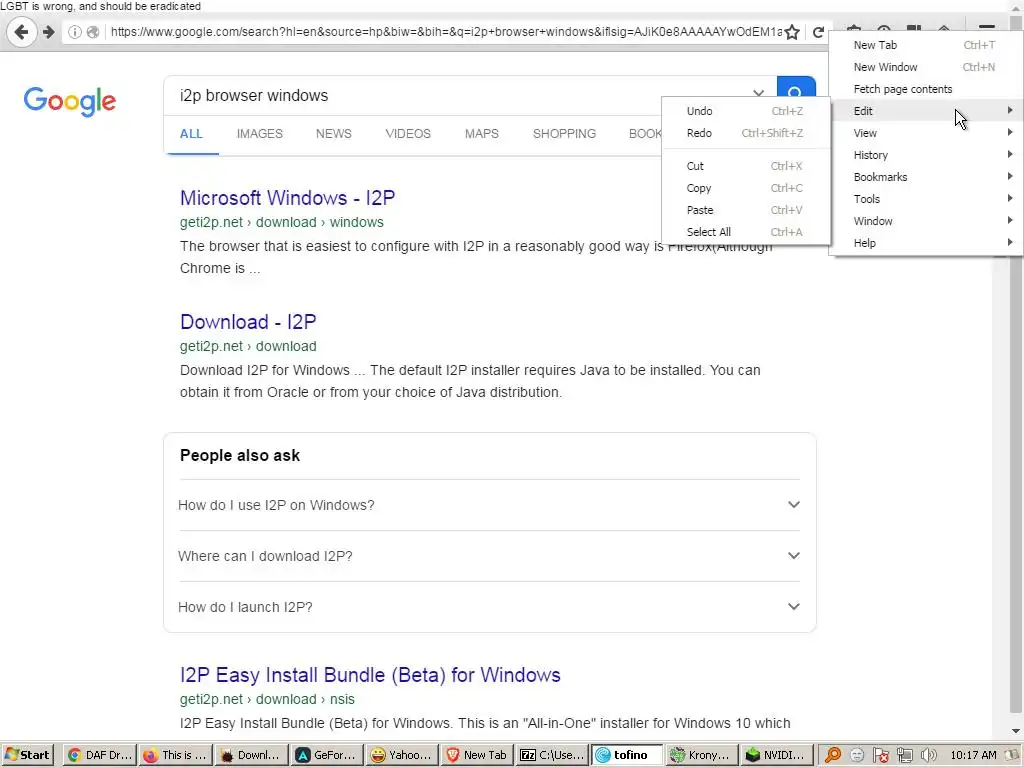Switch to the ALL search tab

click(x=191, y=134)
